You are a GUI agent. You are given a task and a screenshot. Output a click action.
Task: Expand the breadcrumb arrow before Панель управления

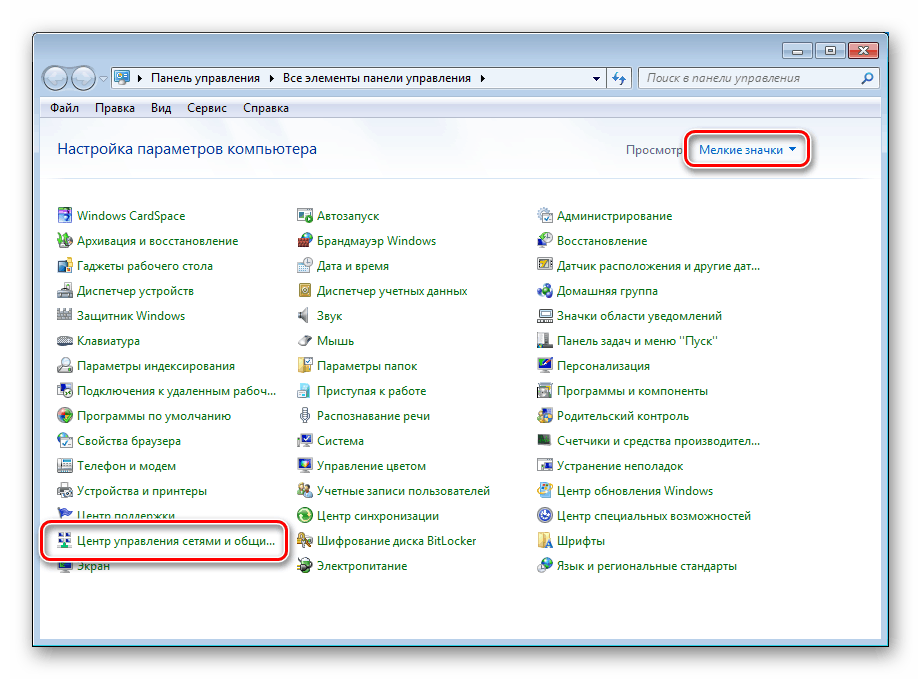coord(140,78)
